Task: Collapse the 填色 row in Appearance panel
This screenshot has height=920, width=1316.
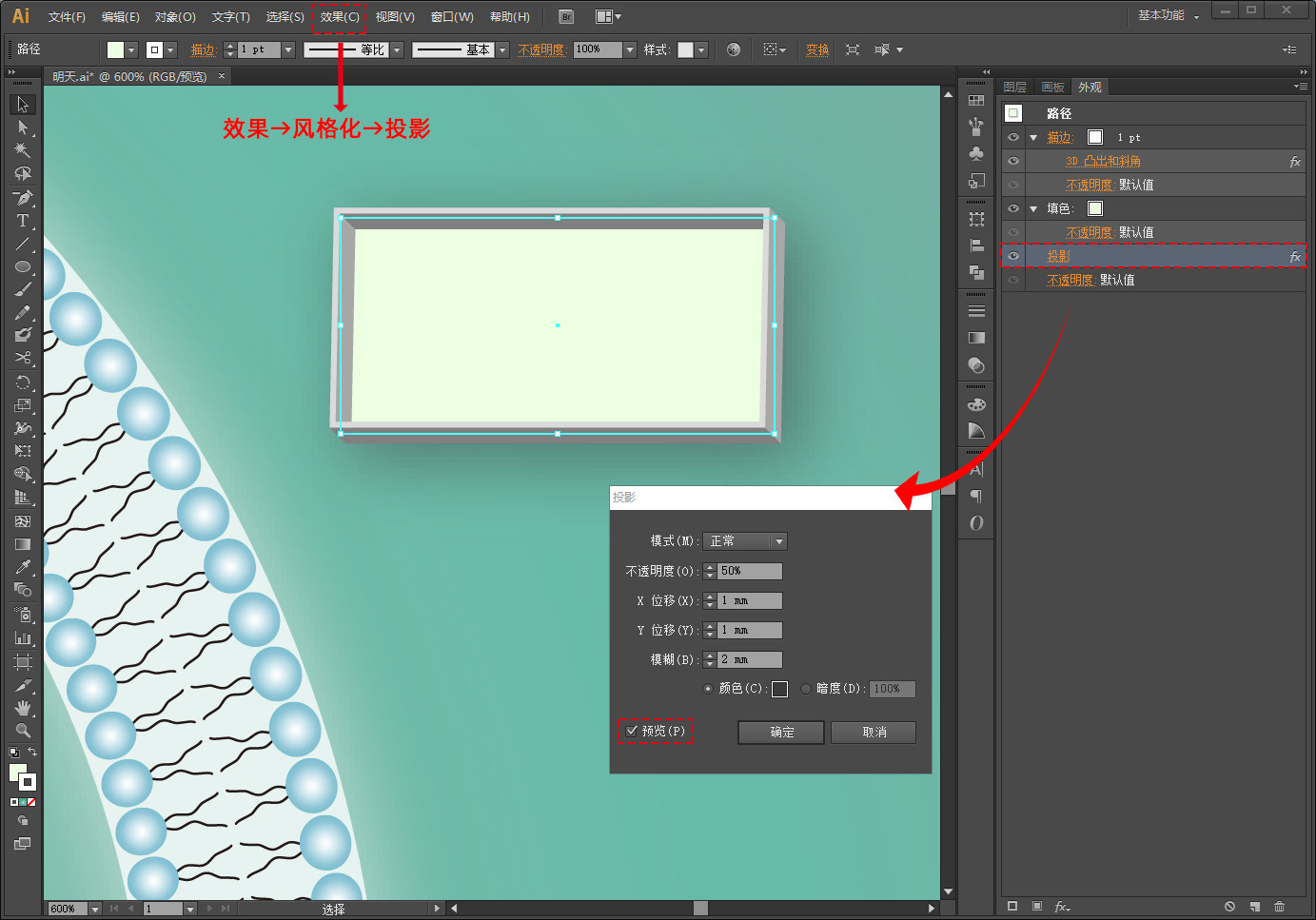Action: 1033,209
